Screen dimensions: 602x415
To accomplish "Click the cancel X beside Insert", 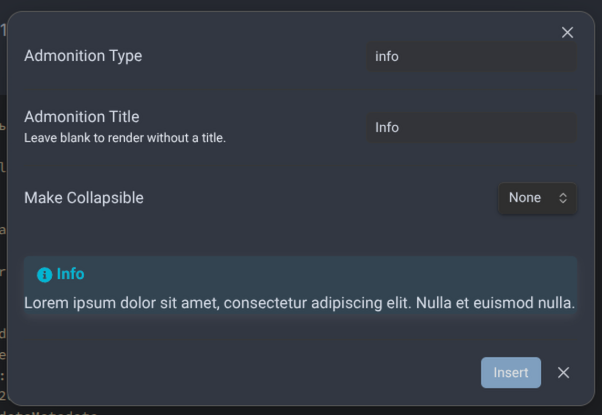I will click(564, 372).
